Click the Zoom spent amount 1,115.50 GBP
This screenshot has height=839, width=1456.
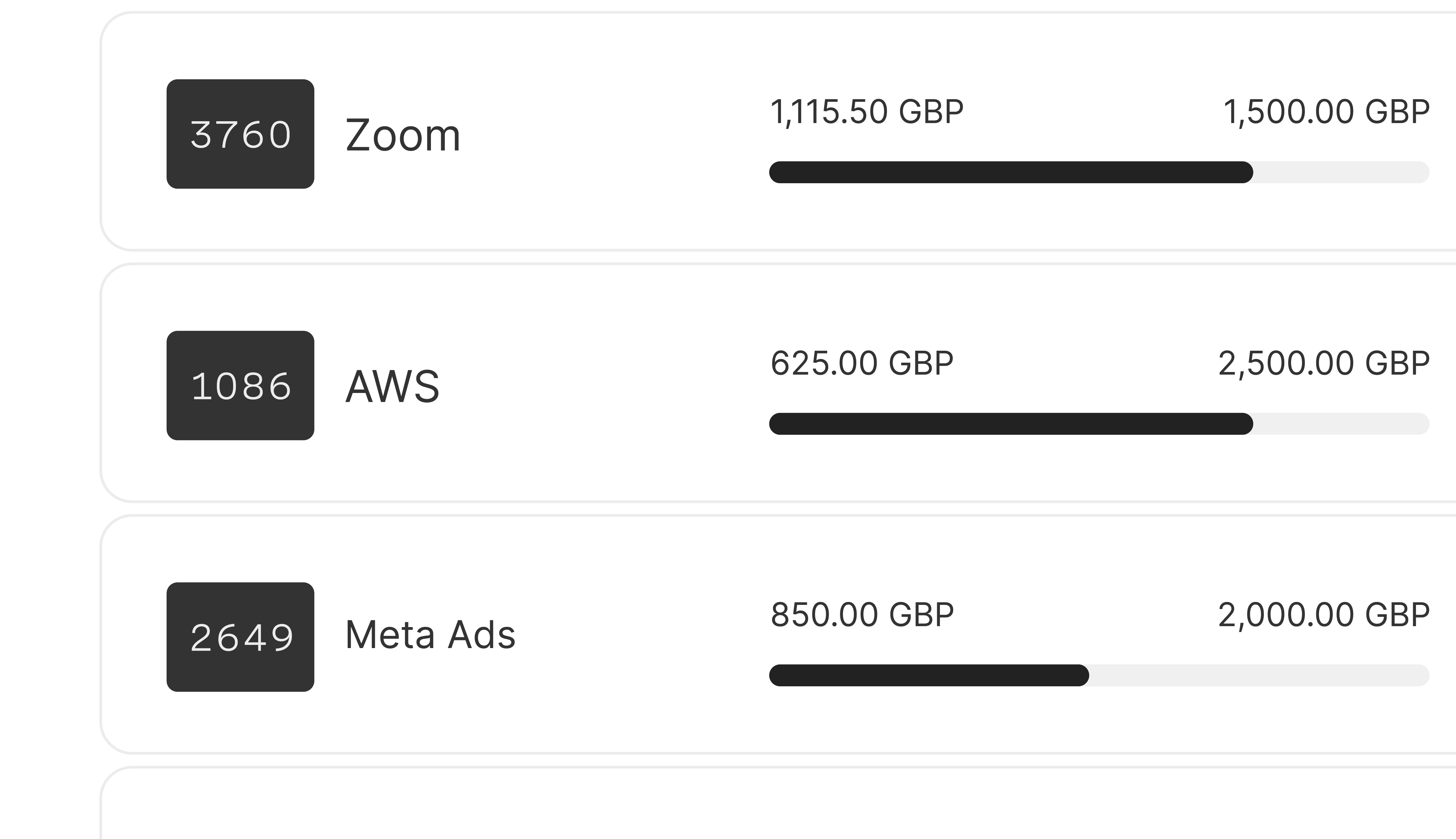click(x=867, y=112)
